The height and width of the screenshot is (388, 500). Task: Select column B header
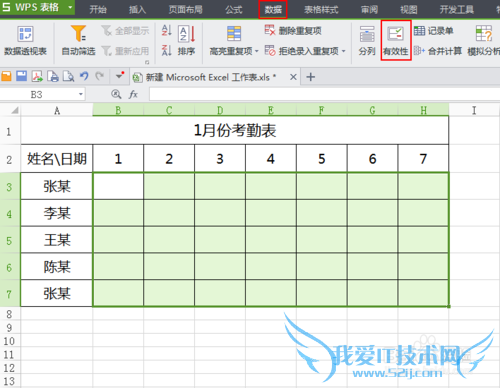(x=118, y=110)
